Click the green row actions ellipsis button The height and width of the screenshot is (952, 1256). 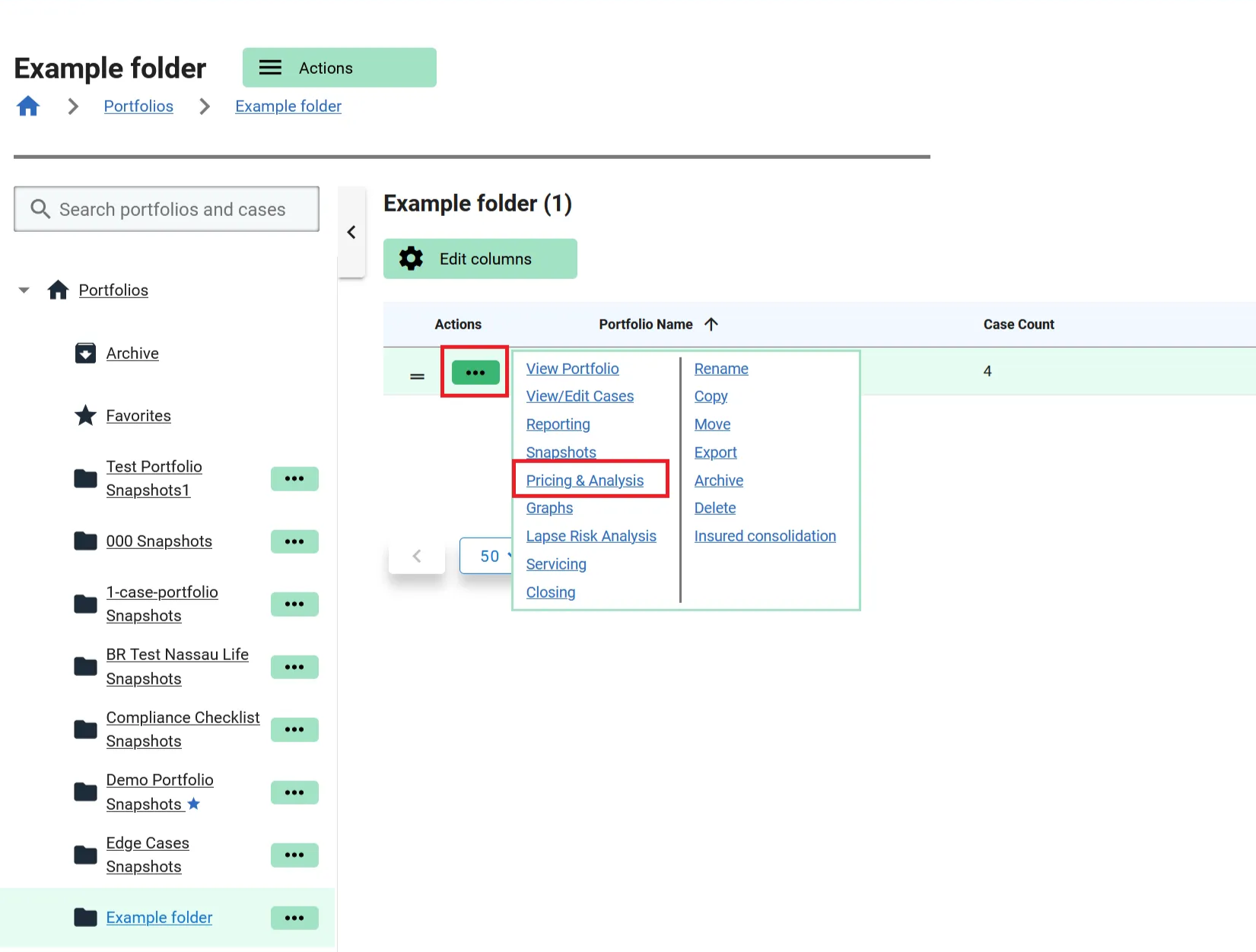coord(475,373)
